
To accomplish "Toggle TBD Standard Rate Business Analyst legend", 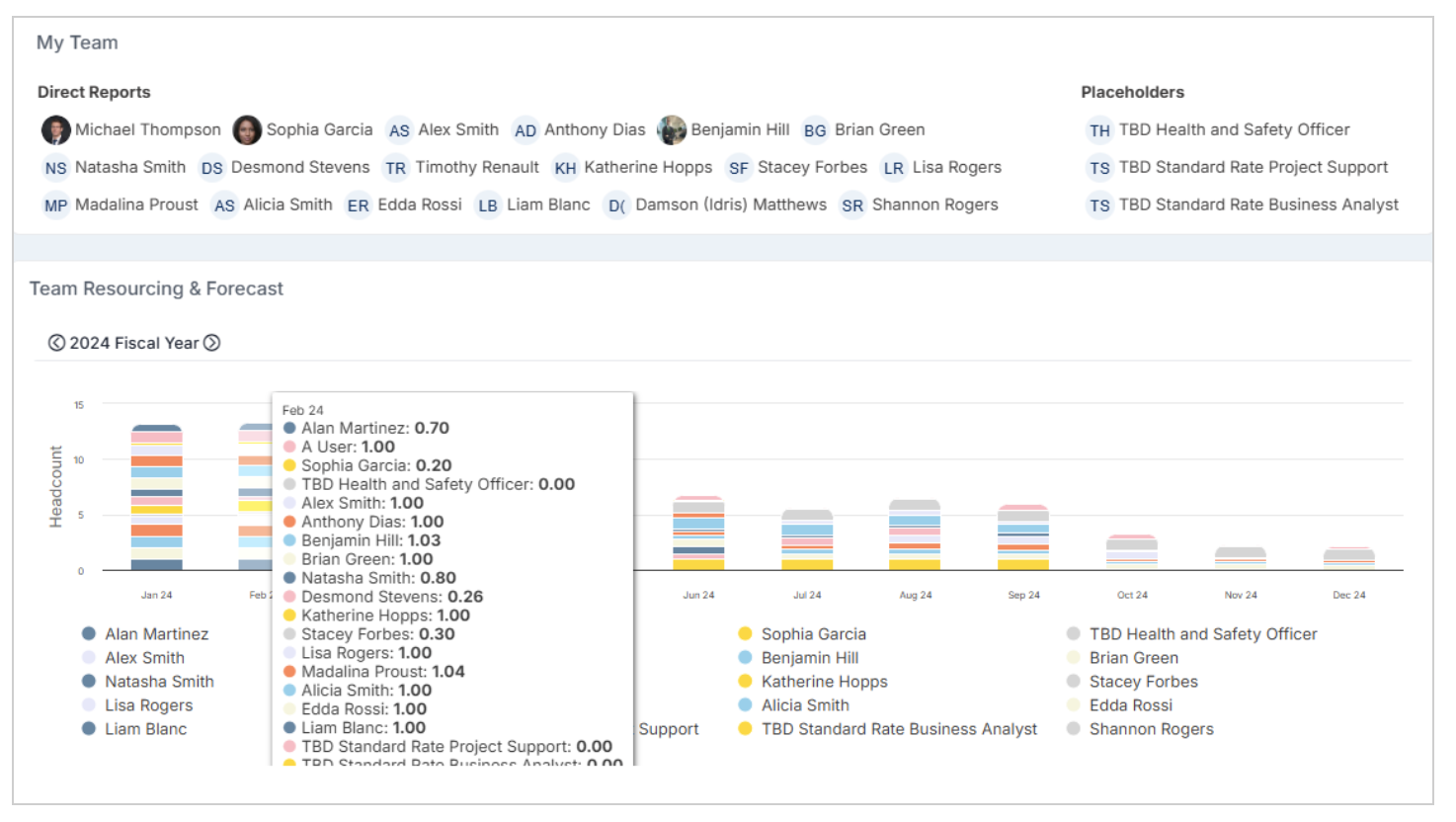I will point(888,729).
